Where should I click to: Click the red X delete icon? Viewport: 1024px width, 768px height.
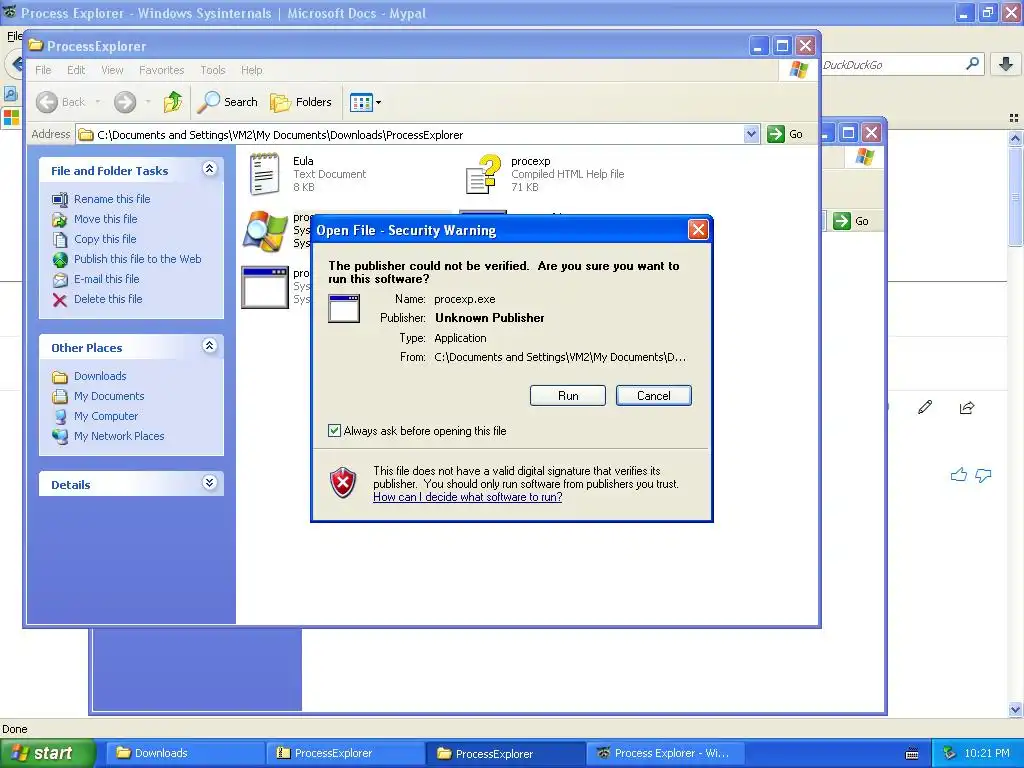pos(59,300)
